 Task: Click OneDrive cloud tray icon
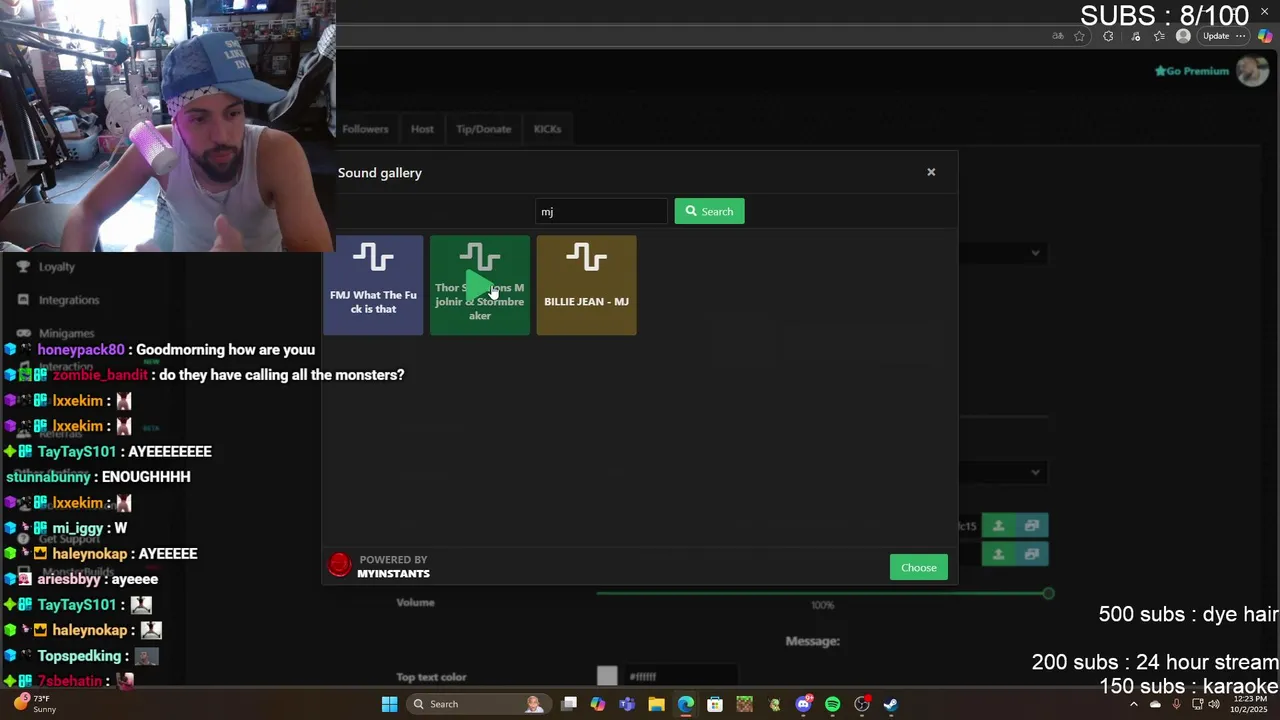point(1156,704)
